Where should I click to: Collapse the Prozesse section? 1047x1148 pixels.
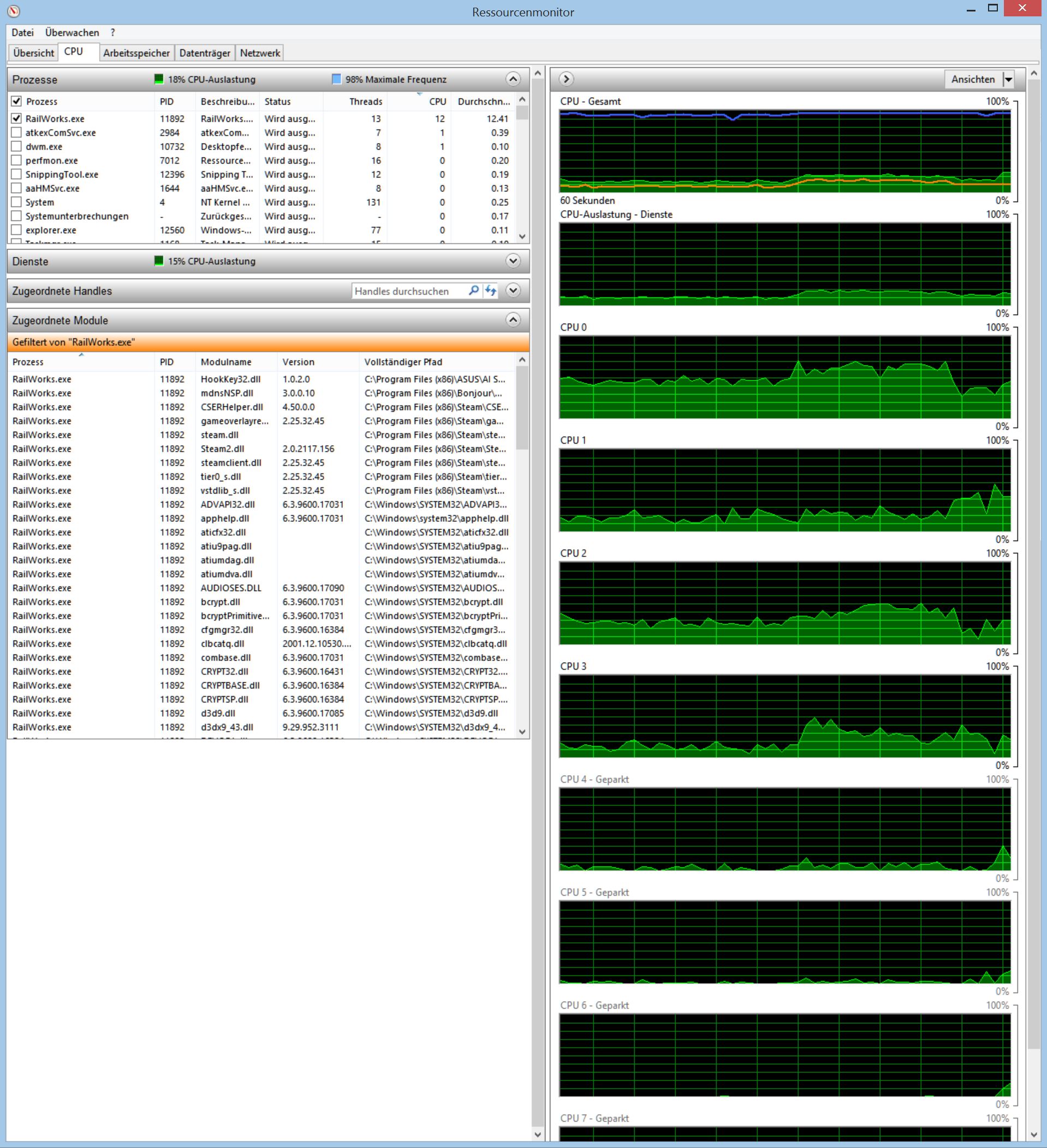(x=513, y=79)
